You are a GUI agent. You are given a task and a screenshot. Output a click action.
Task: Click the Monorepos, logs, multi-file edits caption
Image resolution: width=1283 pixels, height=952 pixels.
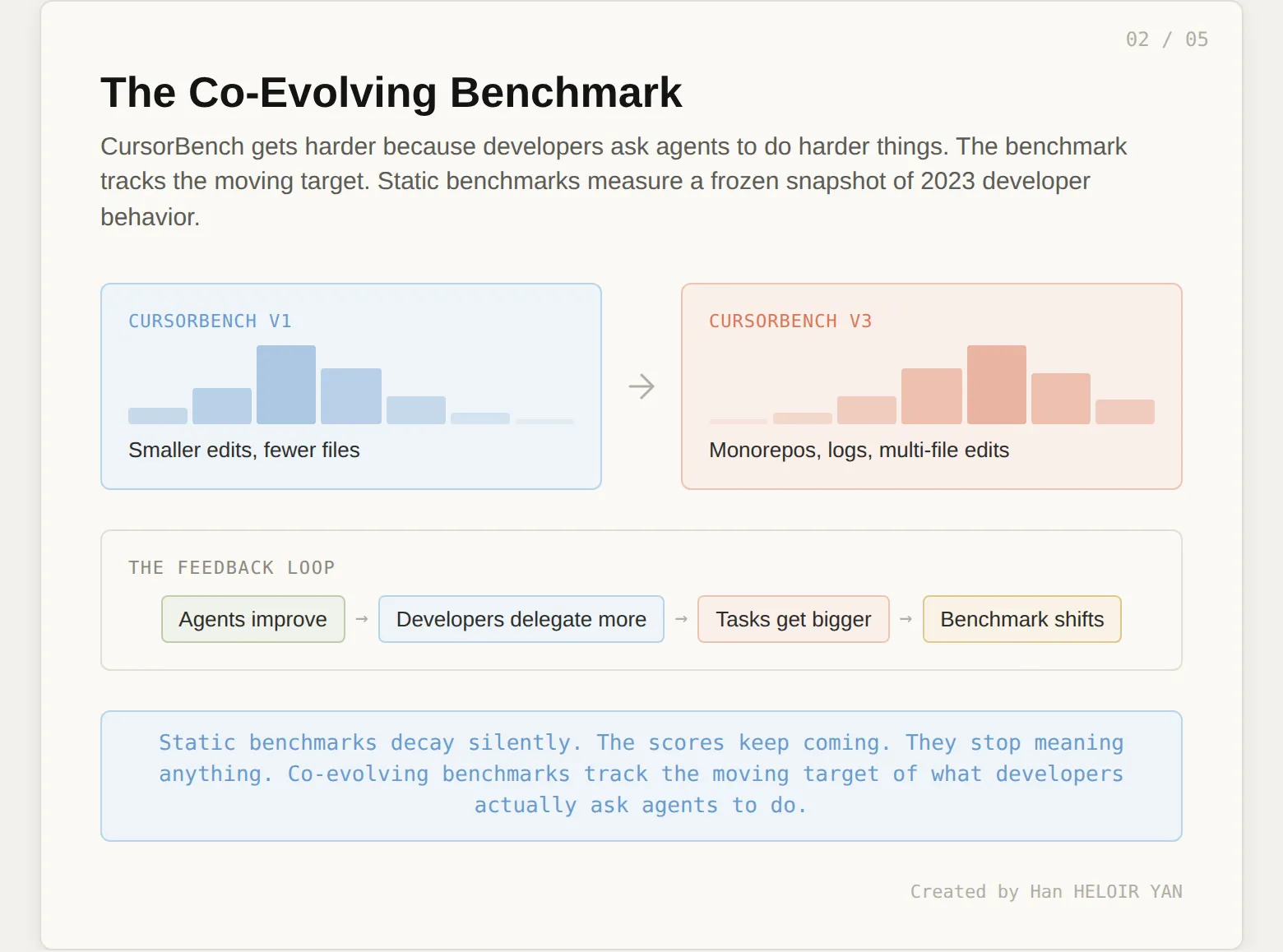coord(859,450)
